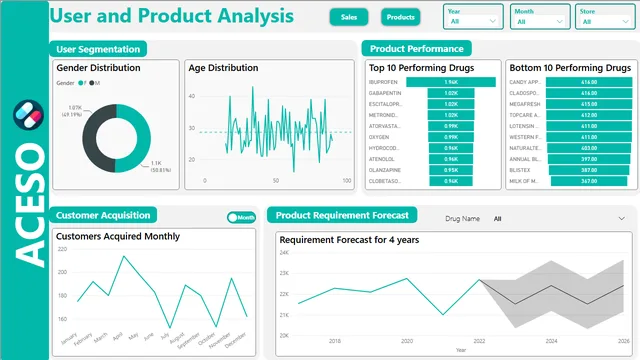Screen dimensions: 640x360
Task: Select the ESCITALOPR... drug label
Action: click(385, 104)
